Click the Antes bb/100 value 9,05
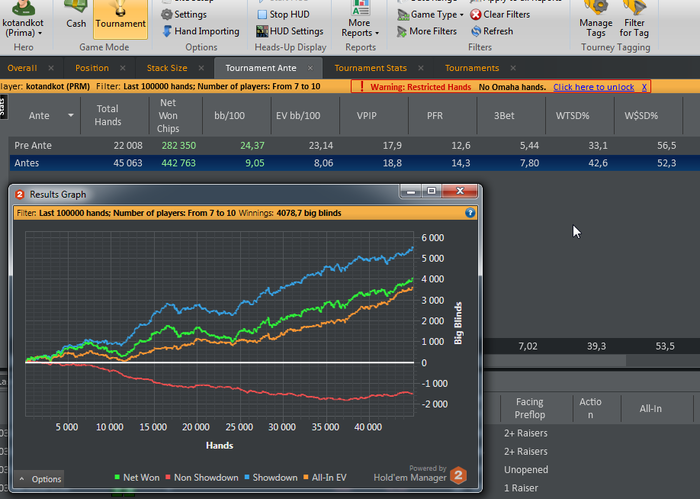This screenshot has width=700, height=499. pyautogui.click(x=254, y=163)
